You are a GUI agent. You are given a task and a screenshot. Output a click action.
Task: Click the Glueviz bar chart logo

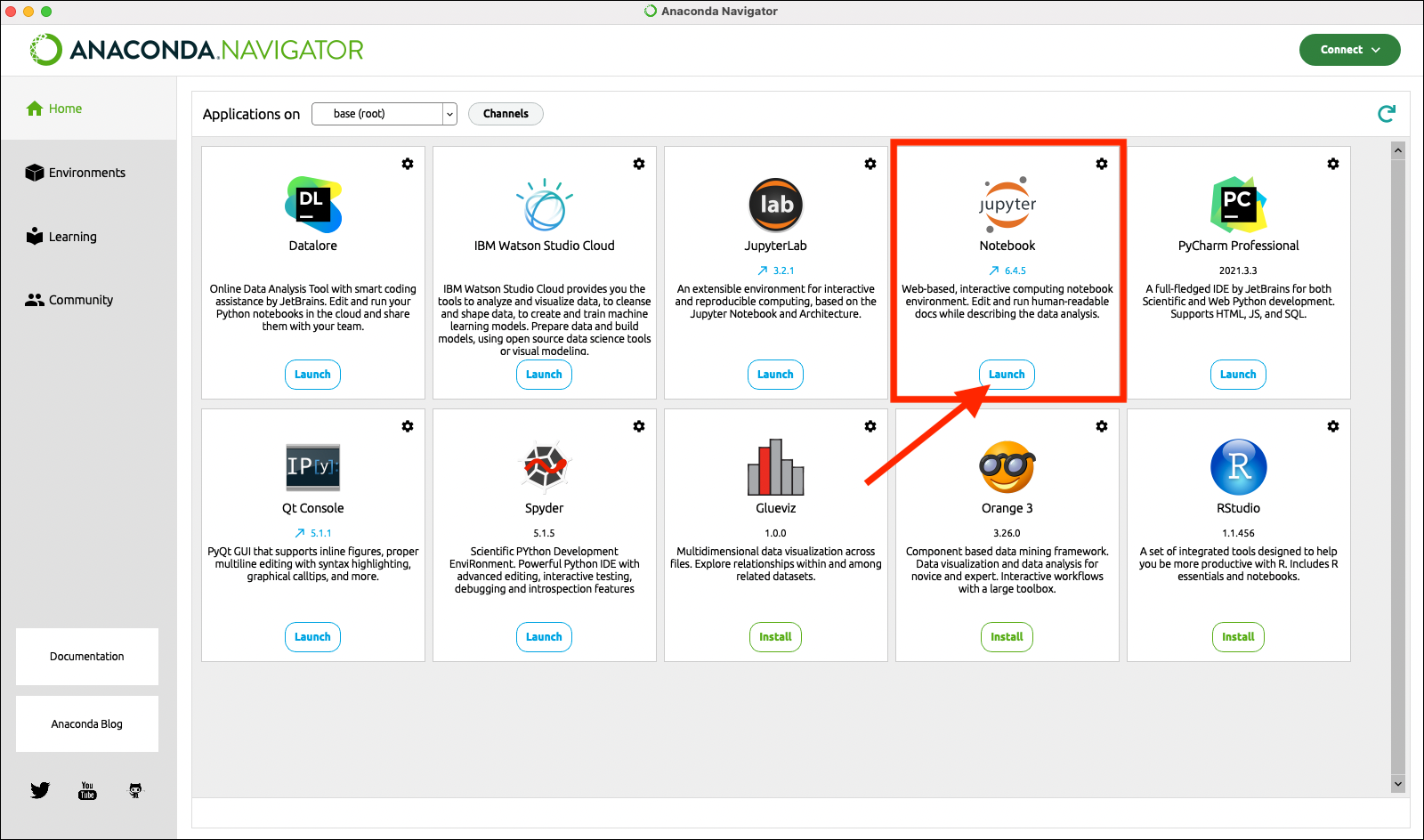click(776, 467)
